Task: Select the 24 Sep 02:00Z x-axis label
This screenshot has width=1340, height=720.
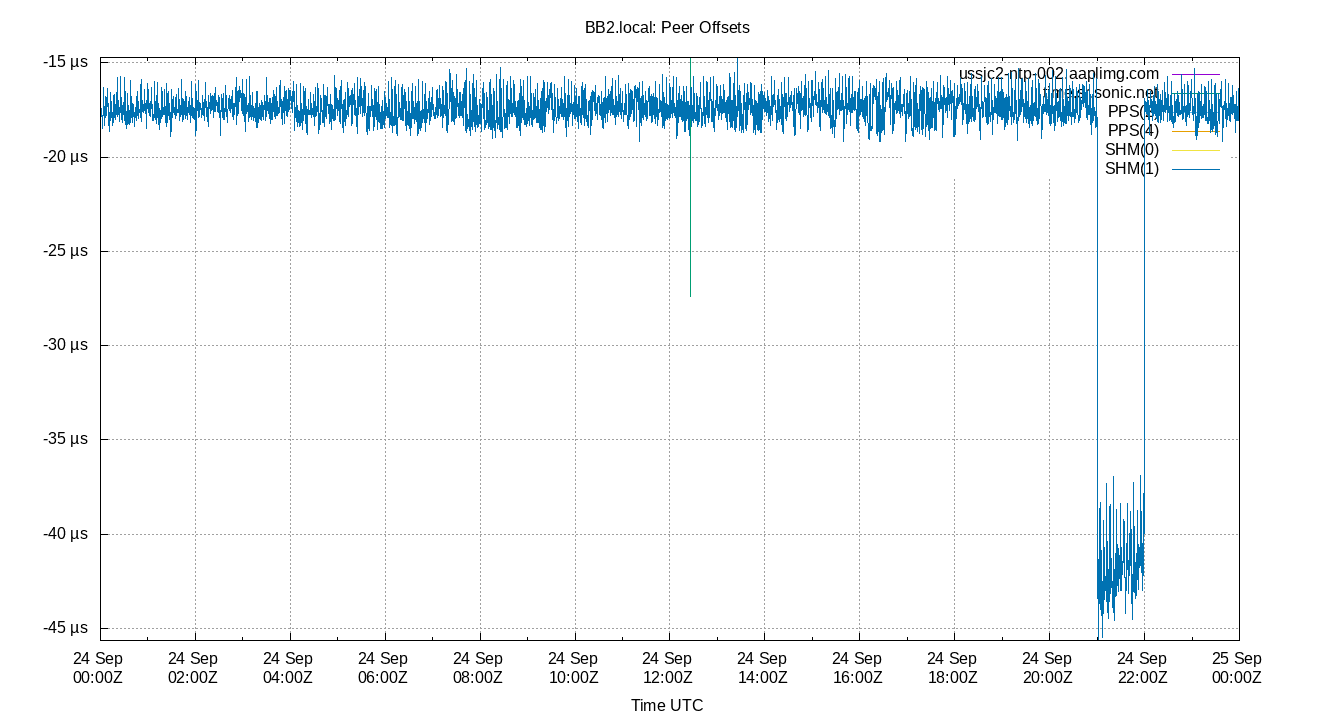Action: tap(193, 668)
